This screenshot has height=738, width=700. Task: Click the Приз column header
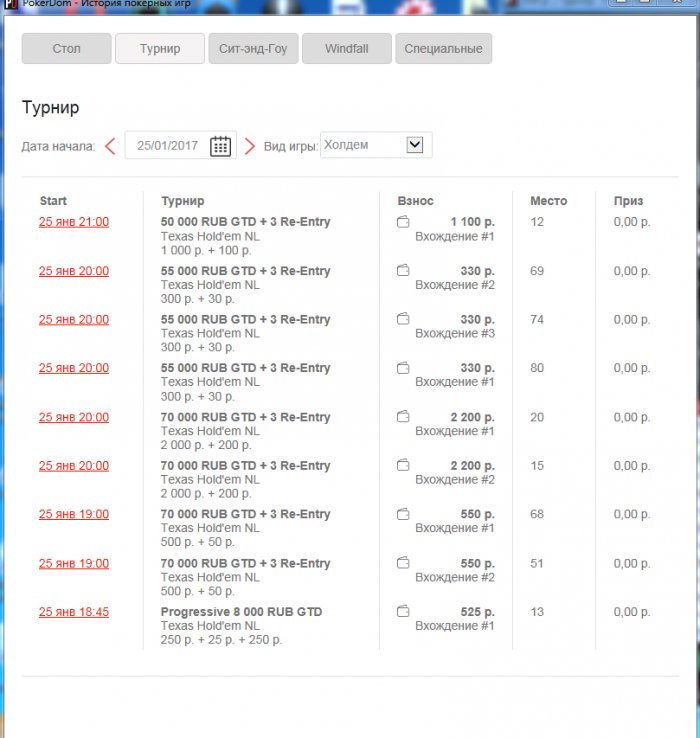628,201
